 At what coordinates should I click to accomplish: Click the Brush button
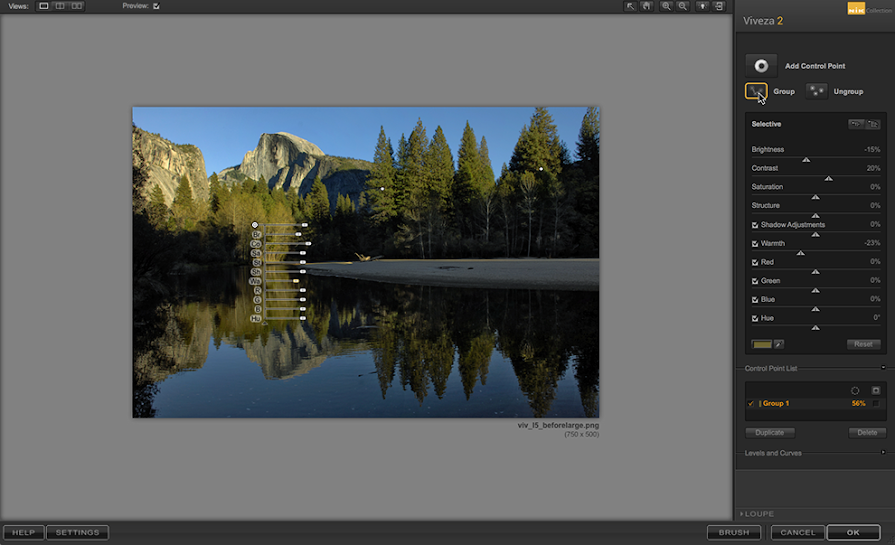734,533
